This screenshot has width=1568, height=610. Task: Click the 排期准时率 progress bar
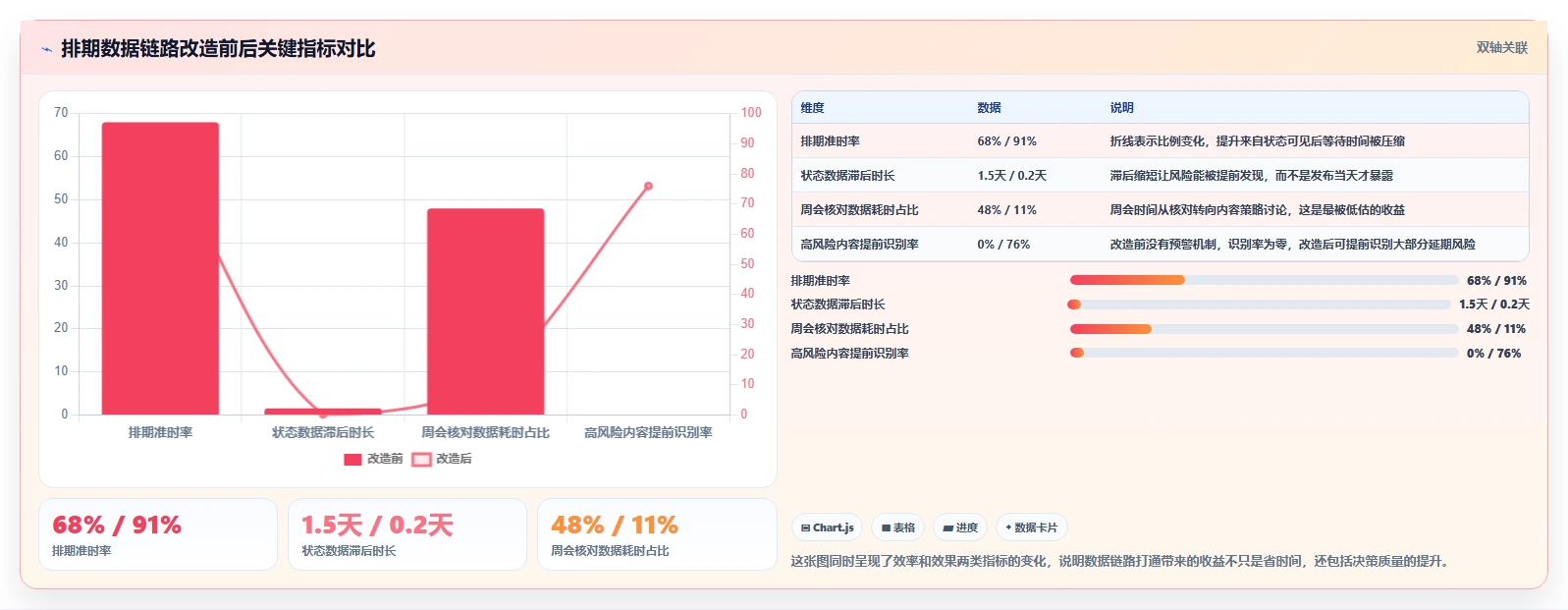(1264, 280)
